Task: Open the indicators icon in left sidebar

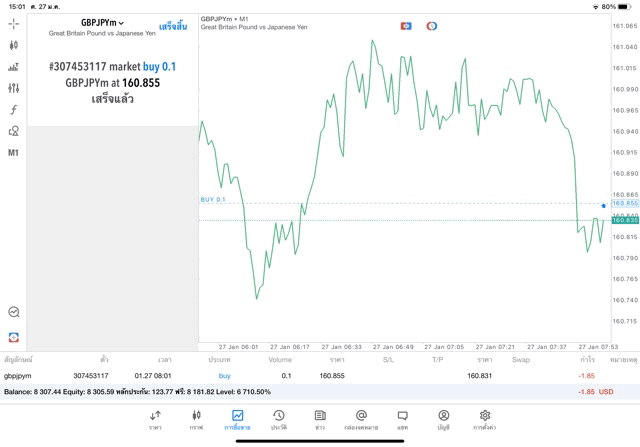Action: click(13, 67)
